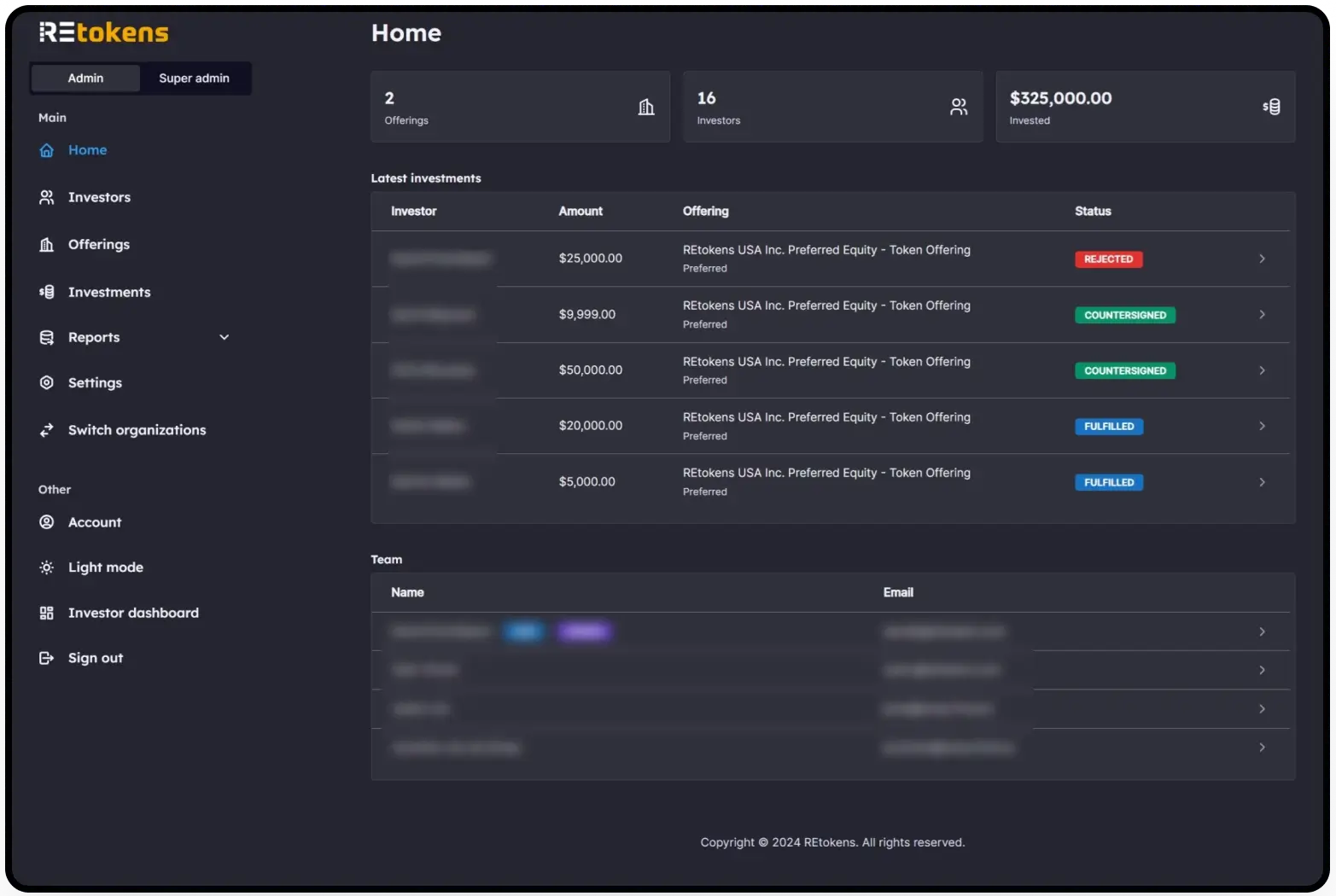The width and height of the screenshot is (1336, 896).
Task: Click the Investors people icon in sidebar
Action: pyautogui.click(x=47, y=197)
